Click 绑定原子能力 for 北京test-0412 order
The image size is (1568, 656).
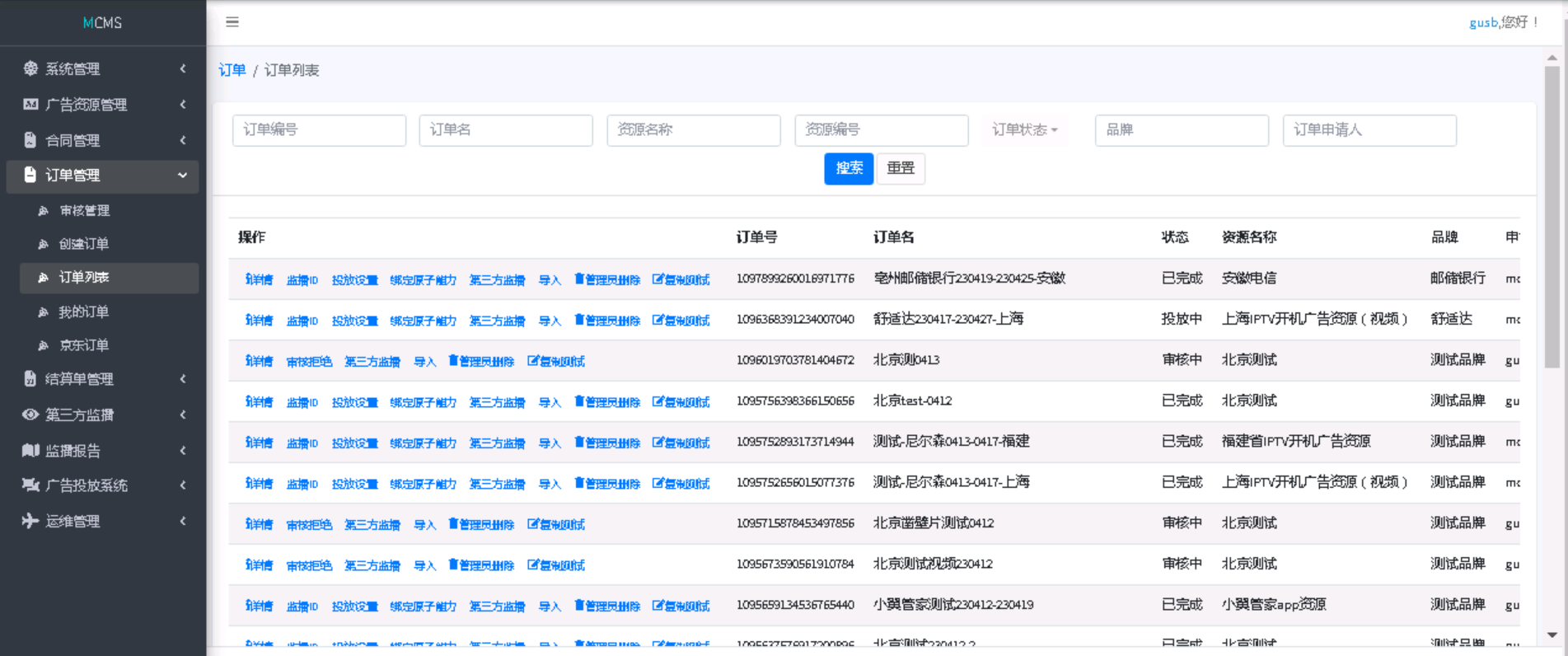pyautogui.click(x=423, y=401)
